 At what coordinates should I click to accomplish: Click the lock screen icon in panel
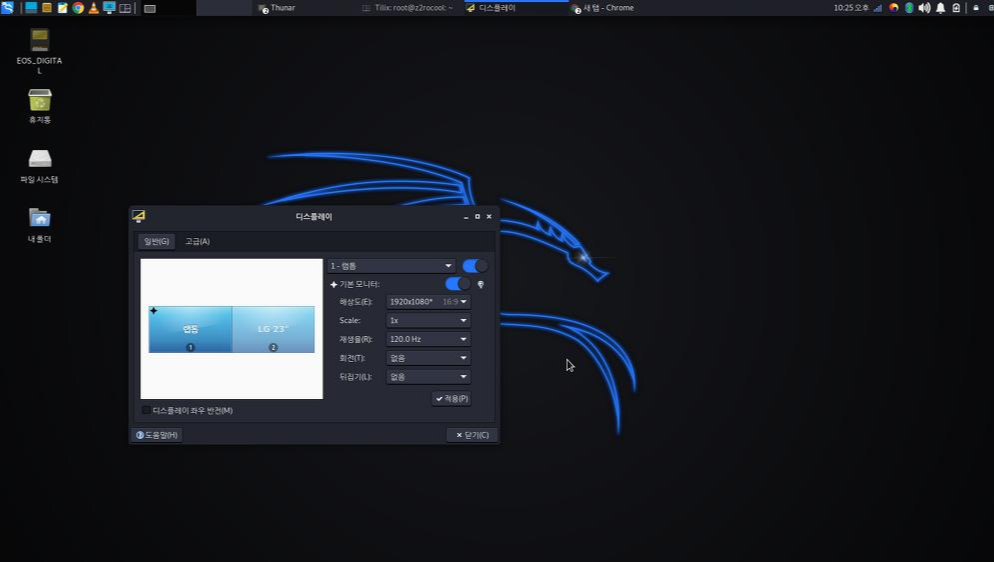tap(976, 8)
